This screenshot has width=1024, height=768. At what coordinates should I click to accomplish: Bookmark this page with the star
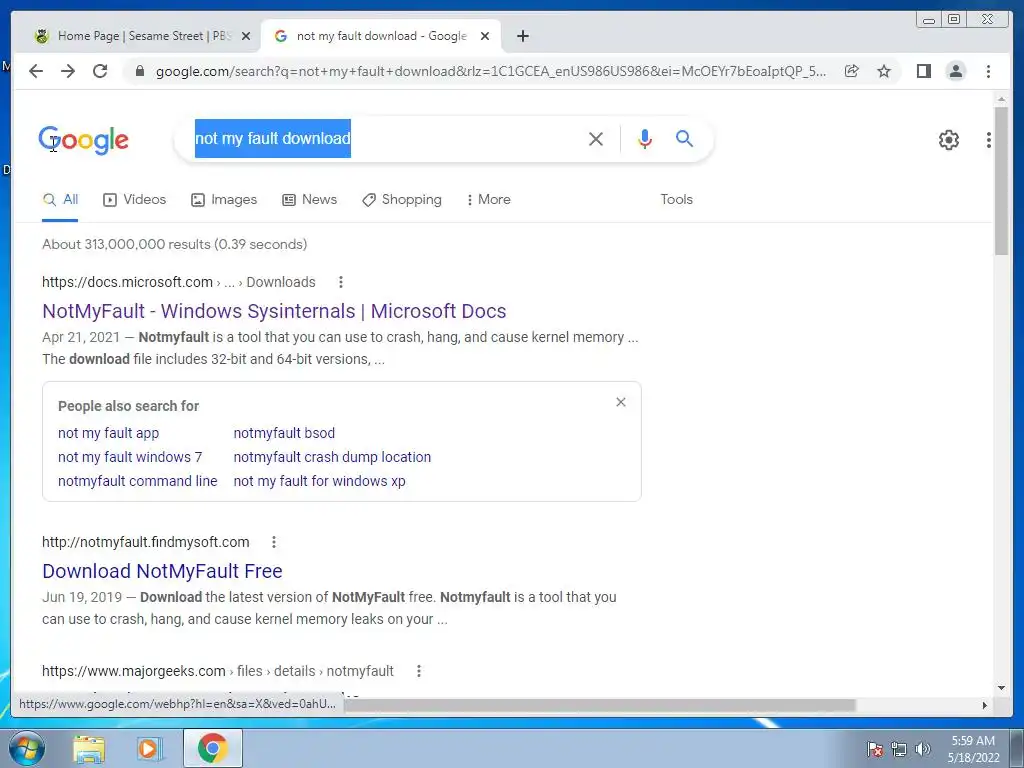(884, 71)
